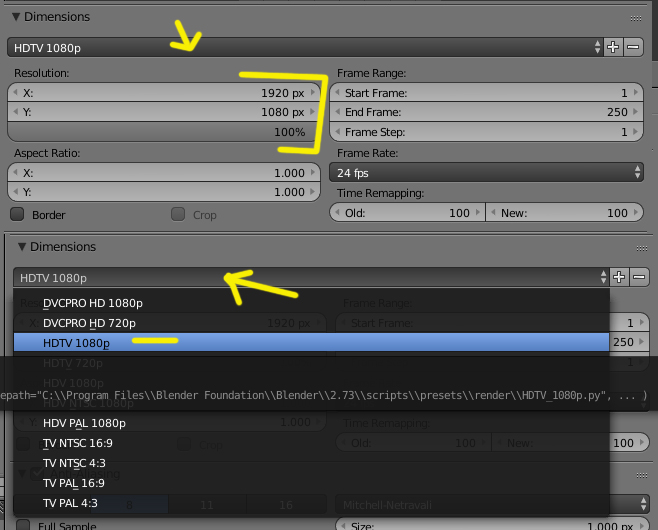Click the Frame Step field
Viewport: 658px width, 530px height.
(x=486, y=132)
